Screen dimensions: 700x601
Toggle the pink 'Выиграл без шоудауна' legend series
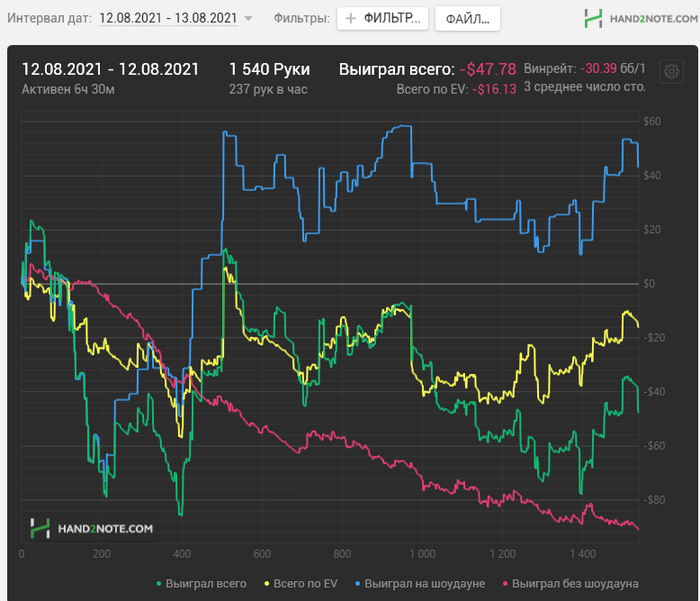point(570,583)
